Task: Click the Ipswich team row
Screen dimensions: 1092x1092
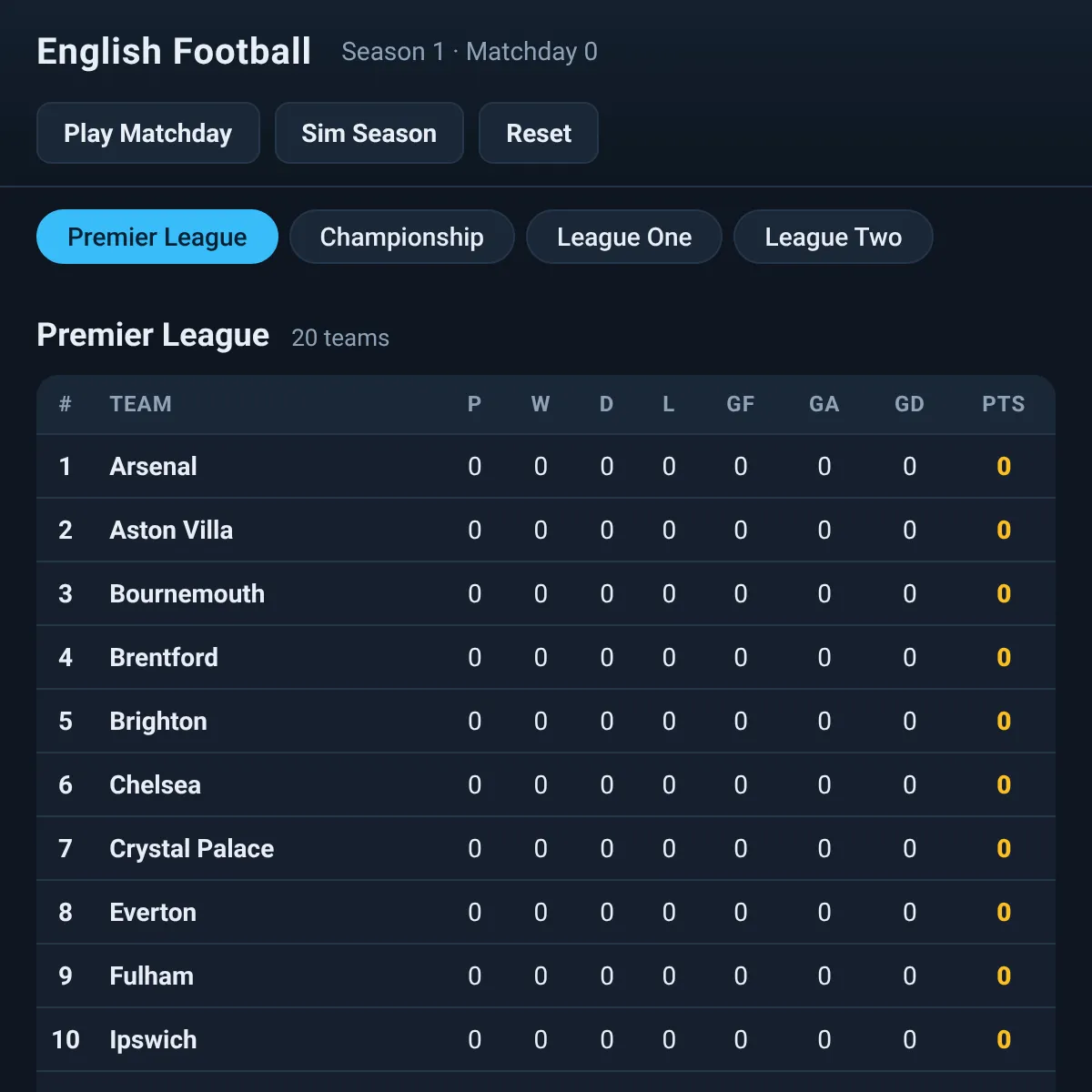Action: (546, 1039)
